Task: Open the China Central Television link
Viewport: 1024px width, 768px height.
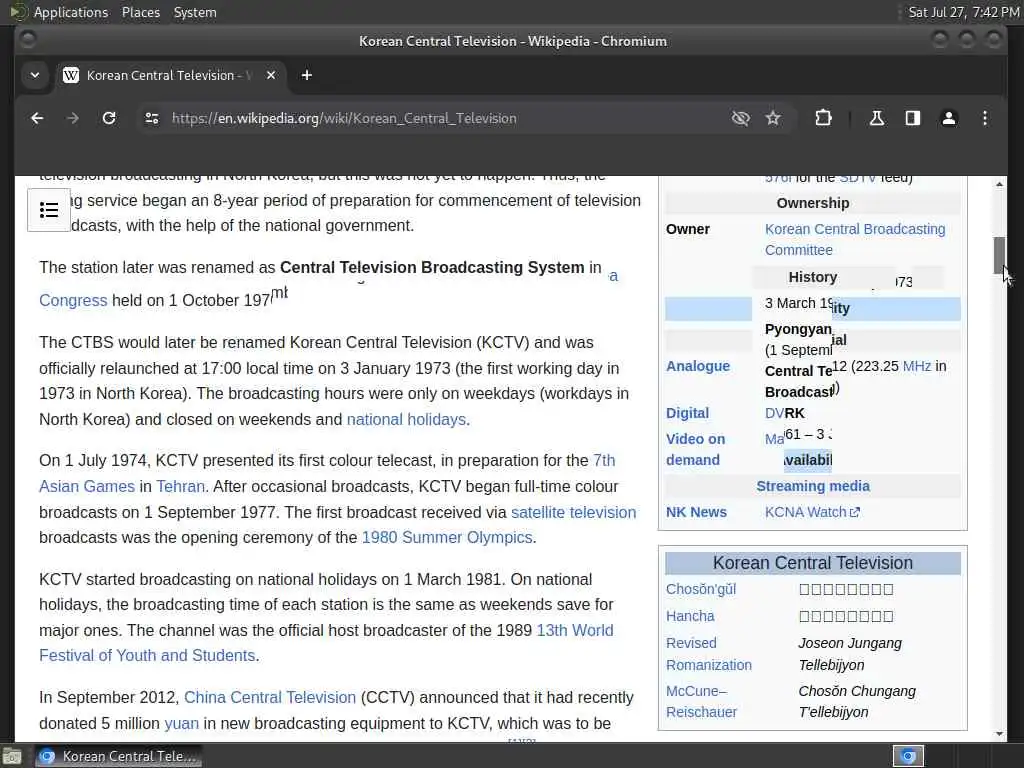Action: (x=270, y=697)
